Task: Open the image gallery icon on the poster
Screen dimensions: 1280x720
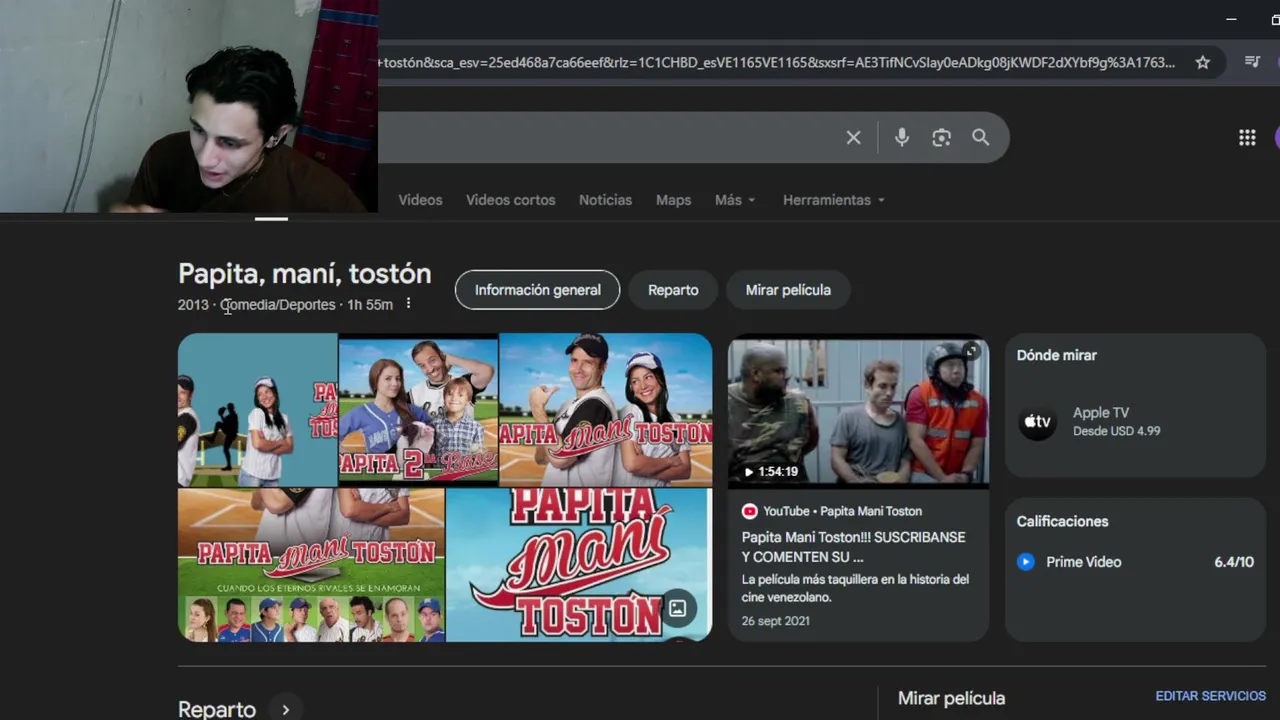Action: click(677, 608)
